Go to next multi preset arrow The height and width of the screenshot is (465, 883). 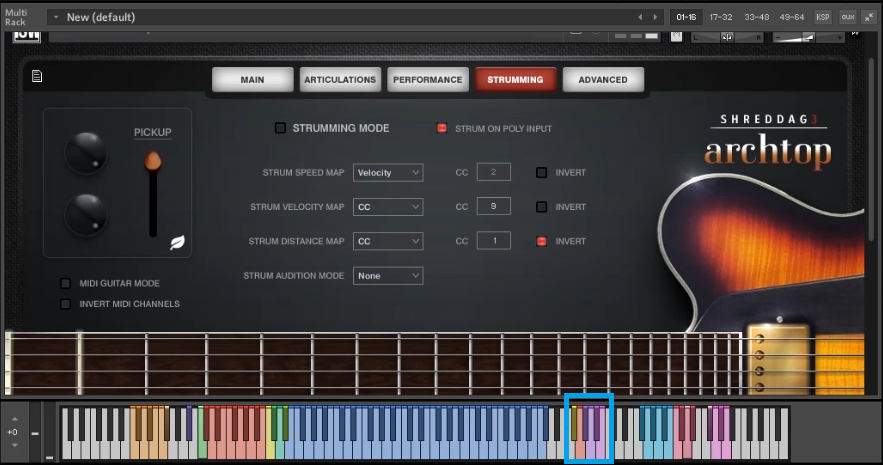(655, 17)
